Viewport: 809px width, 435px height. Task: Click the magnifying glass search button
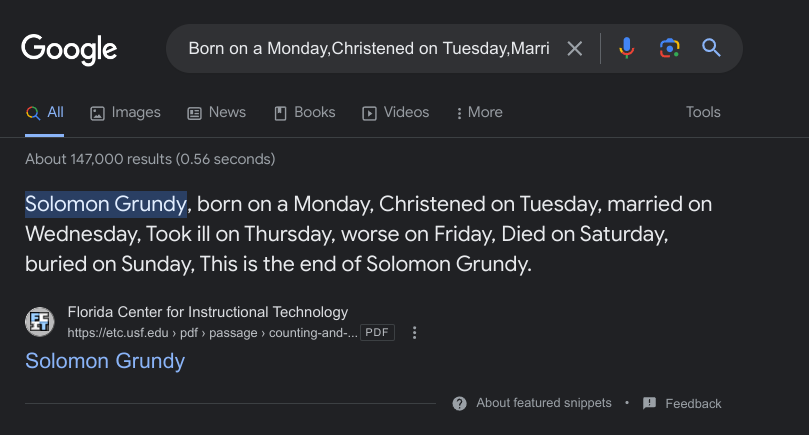pos(711,48)
